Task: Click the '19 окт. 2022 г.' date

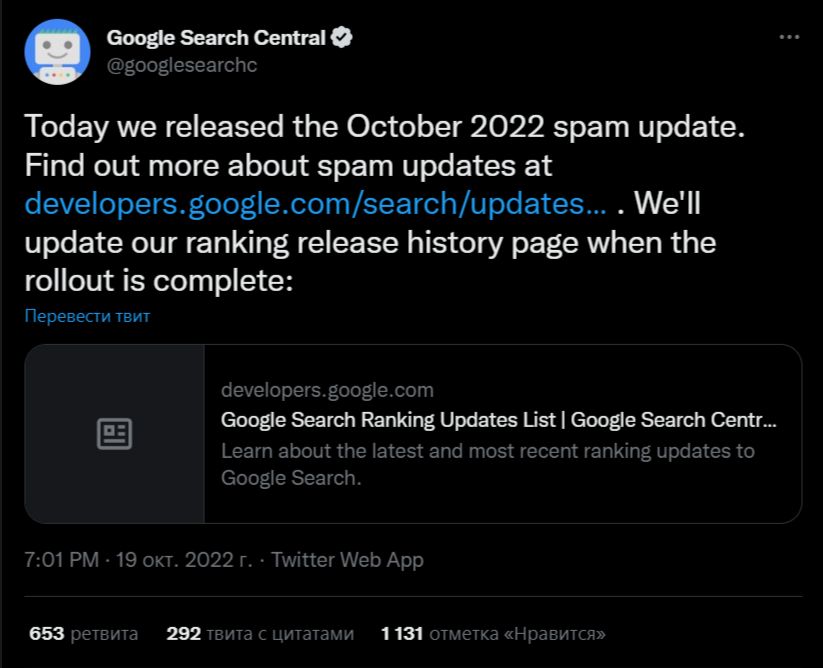Action: tap(183, 560)
